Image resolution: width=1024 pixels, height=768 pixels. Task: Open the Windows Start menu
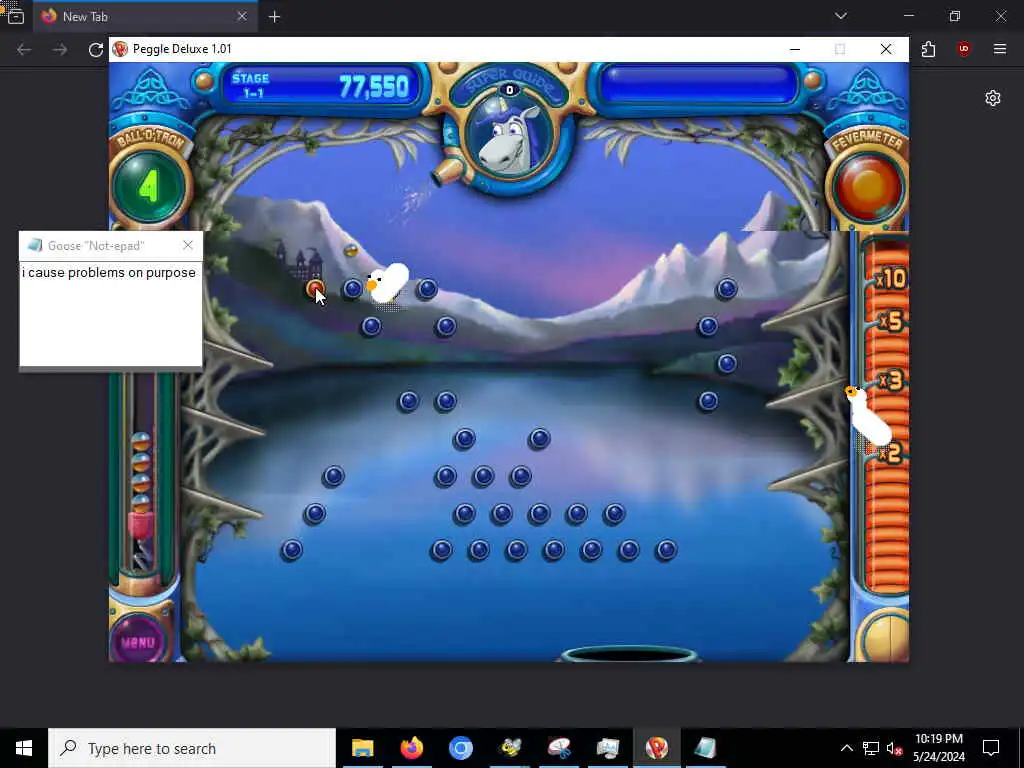(x=24, y=748)
